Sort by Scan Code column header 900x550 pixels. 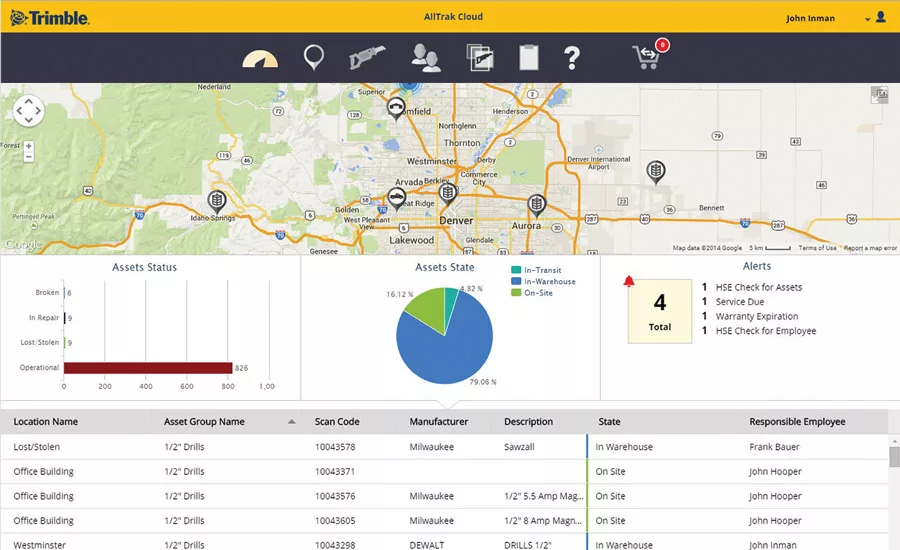point(337,421)
